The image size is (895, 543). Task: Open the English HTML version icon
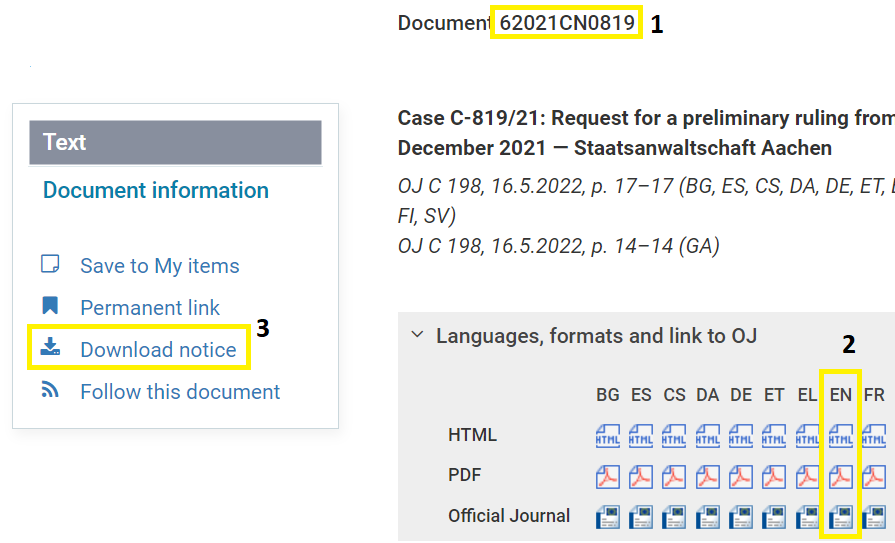[840, 436]
